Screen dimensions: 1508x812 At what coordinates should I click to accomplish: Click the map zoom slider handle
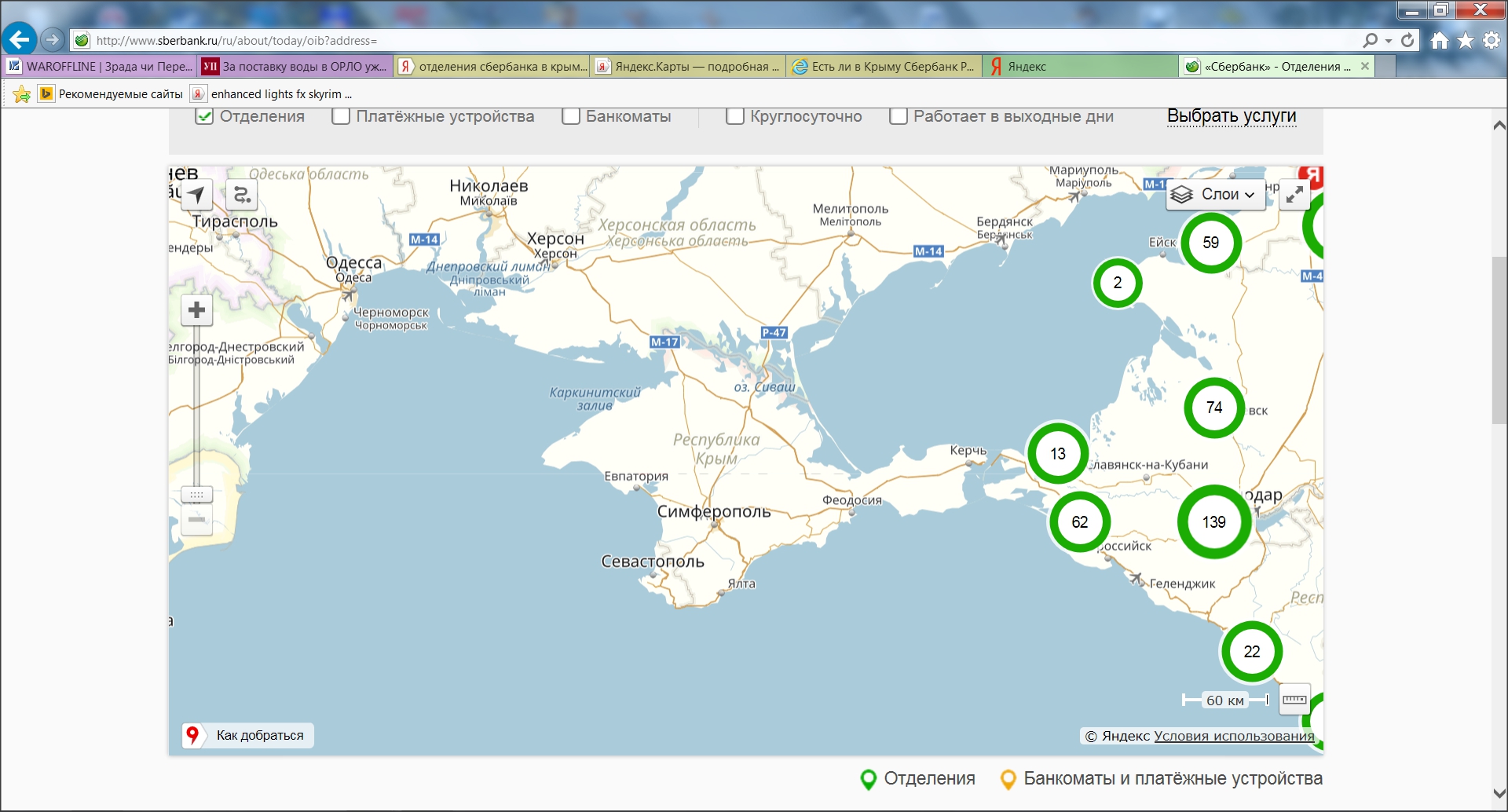[x=196, y=495]
